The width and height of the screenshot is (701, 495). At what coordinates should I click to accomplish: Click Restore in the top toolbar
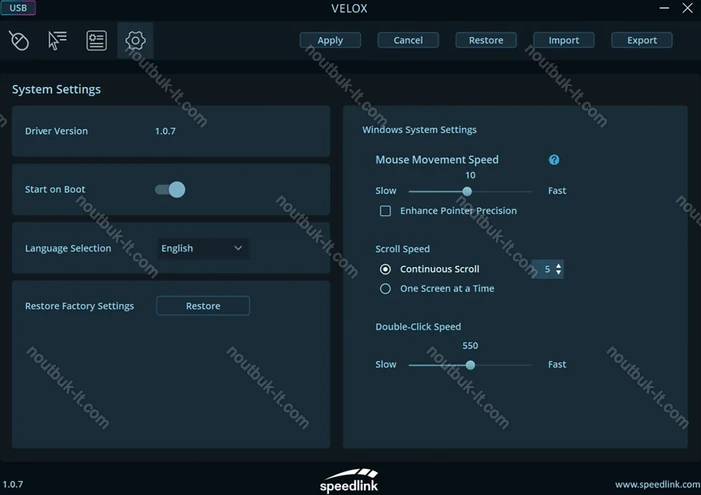(486, 41)
